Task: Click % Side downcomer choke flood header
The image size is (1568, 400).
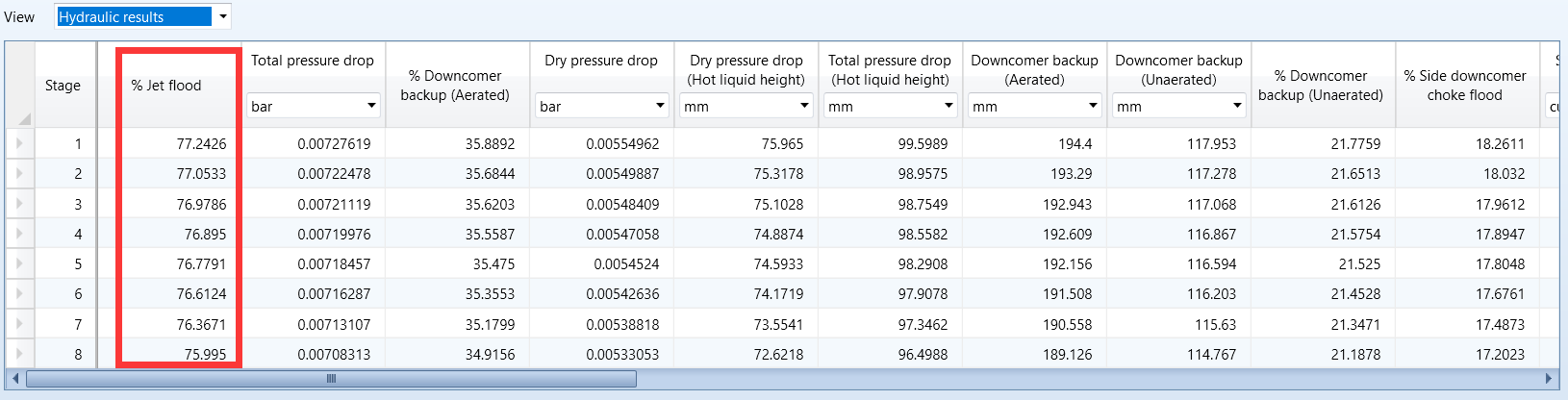Action: click(x=1464, y=86)
